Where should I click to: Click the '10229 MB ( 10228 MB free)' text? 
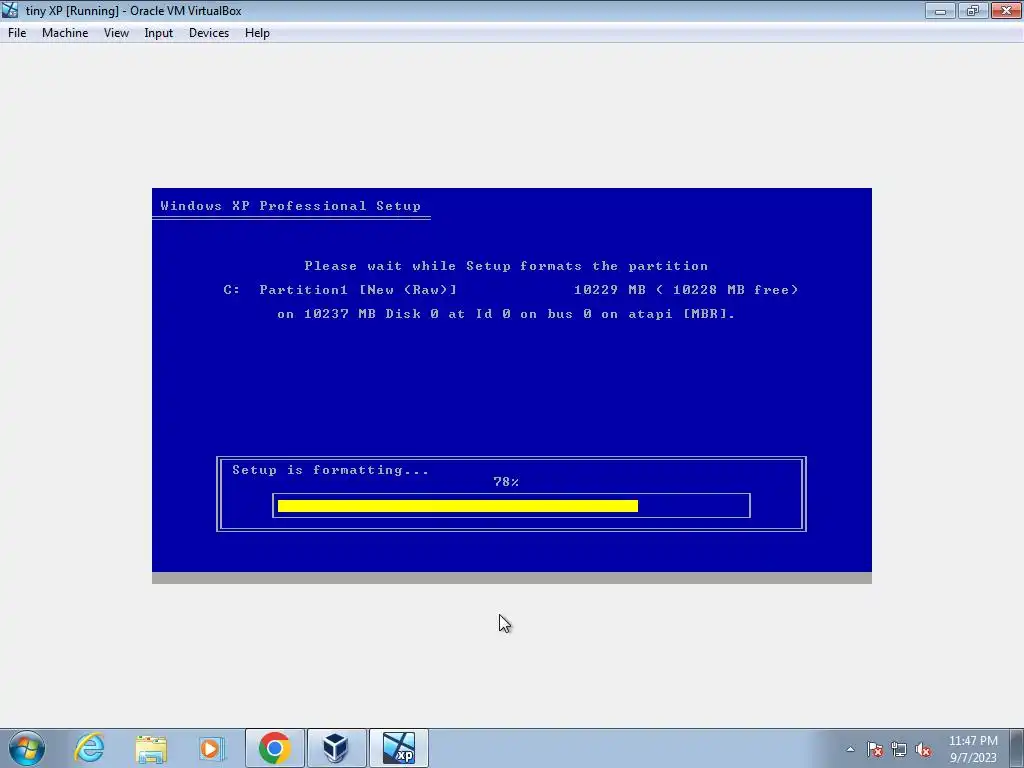click(x=686, y=290)
